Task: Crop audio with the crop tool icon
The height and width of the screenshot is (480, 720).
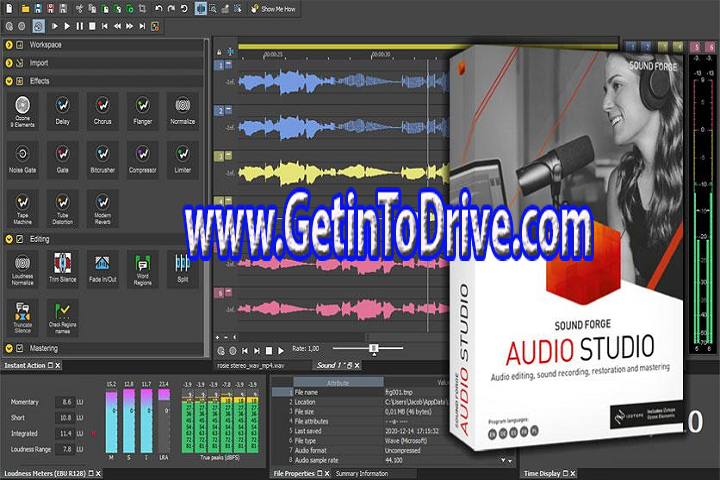Action: pos(142,8)
